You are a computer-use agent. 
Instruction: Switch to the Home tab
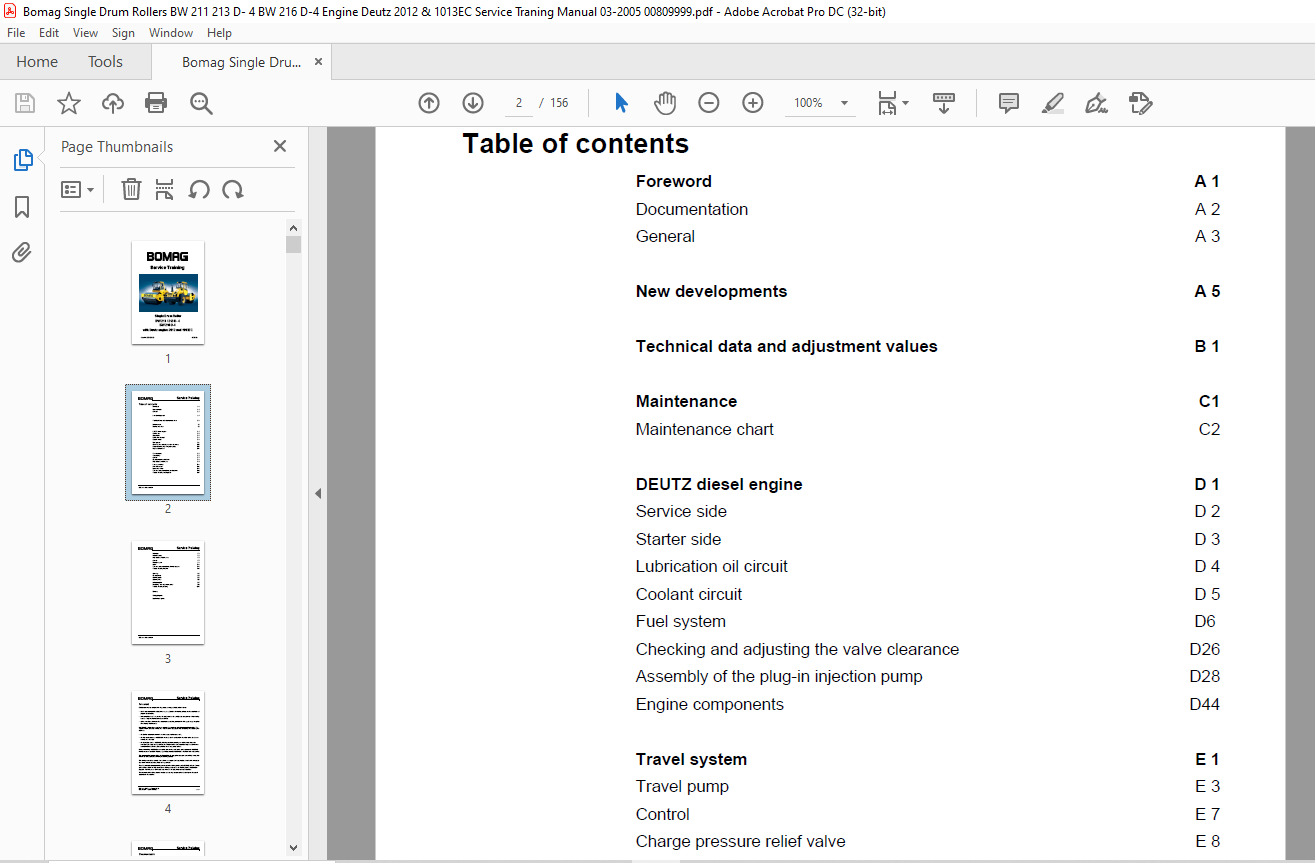[37, 62]
